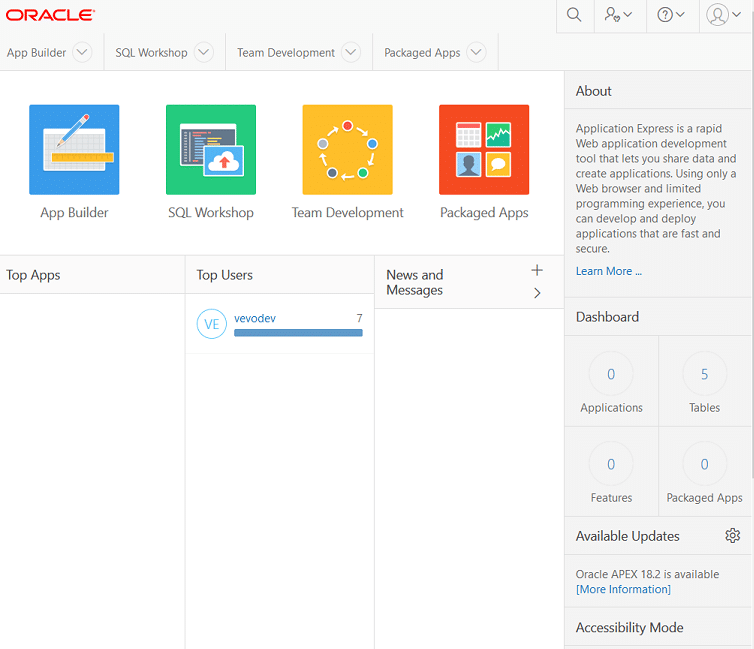Click the VE user avatar circle
Screen dimensions: 754x649
pos(212,324)
